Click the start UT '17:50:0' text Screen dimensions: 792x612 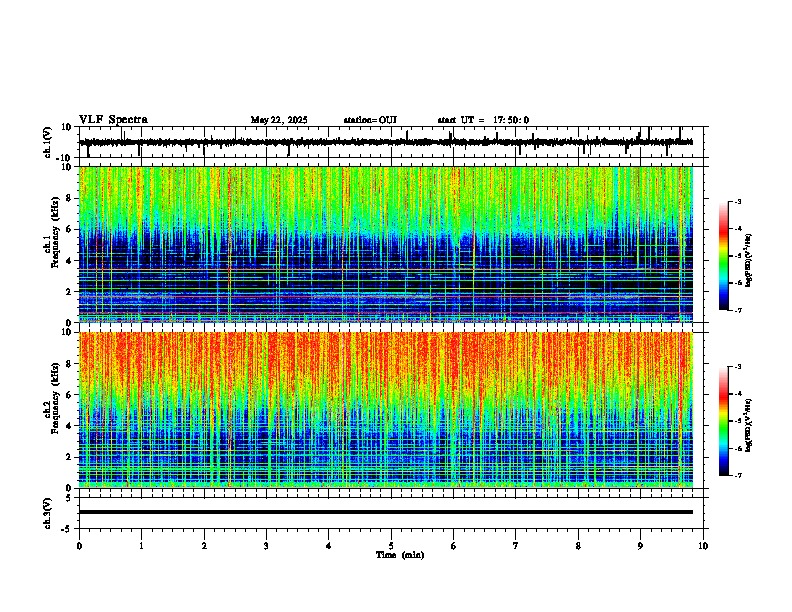(511, 120)
